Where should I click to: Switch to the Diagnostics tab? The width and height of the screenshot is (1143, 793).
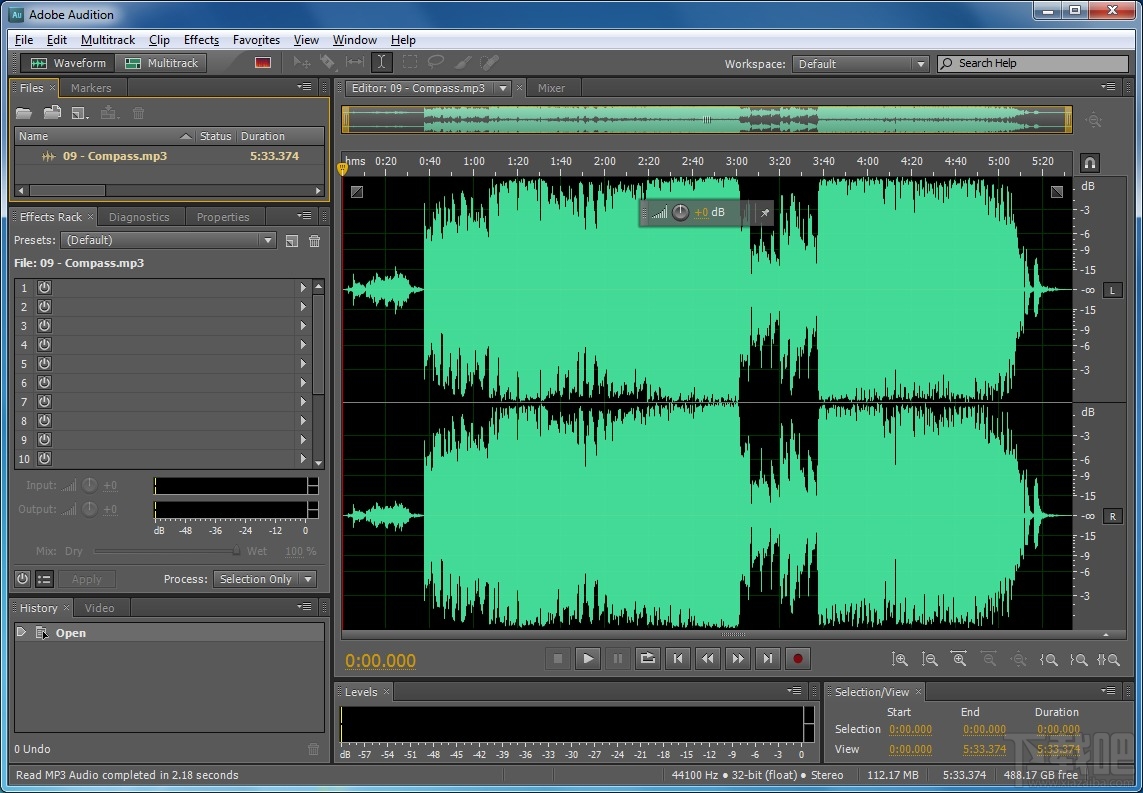[140, 216]
